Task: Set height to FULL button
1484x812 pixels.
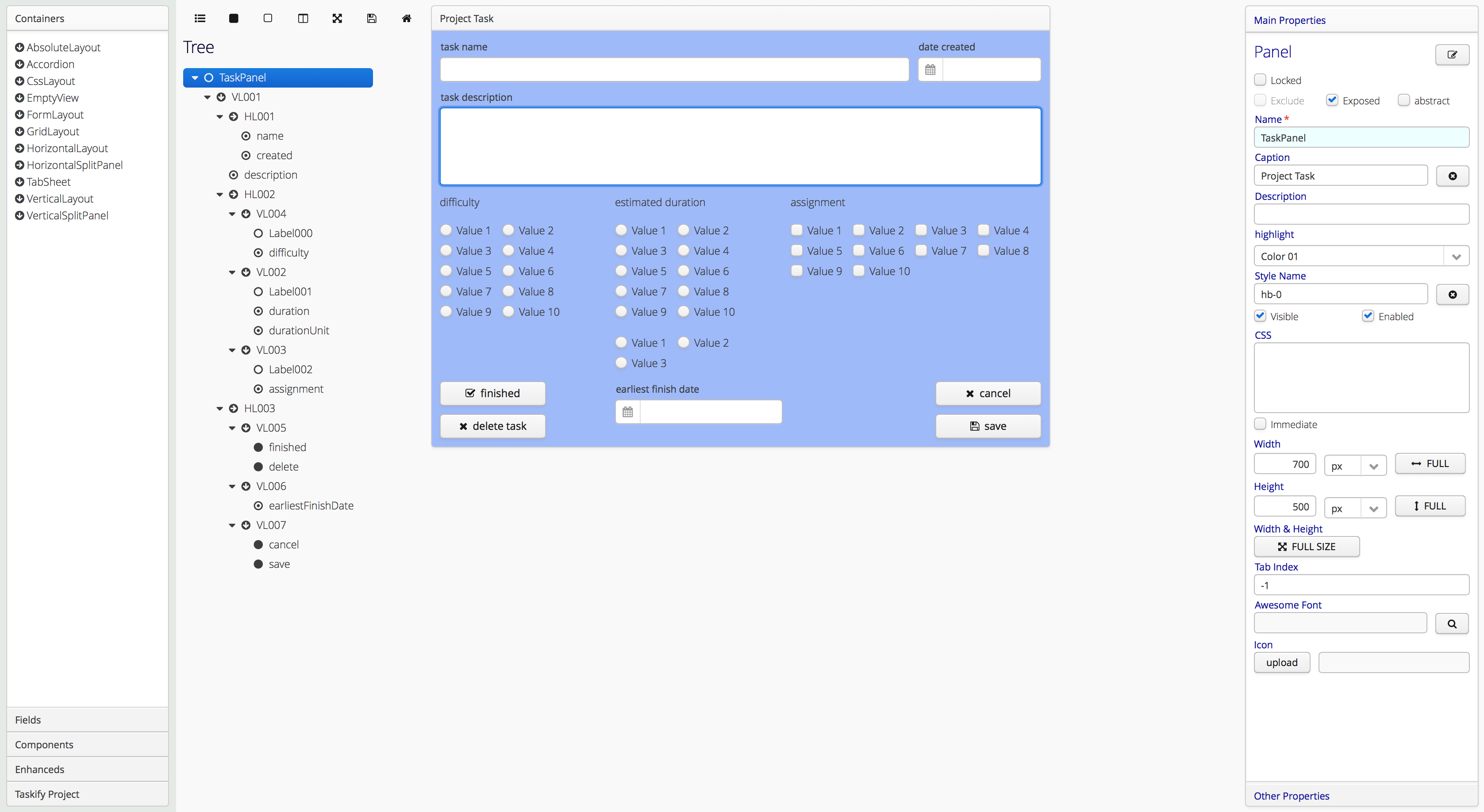Action: (1430, 506)
